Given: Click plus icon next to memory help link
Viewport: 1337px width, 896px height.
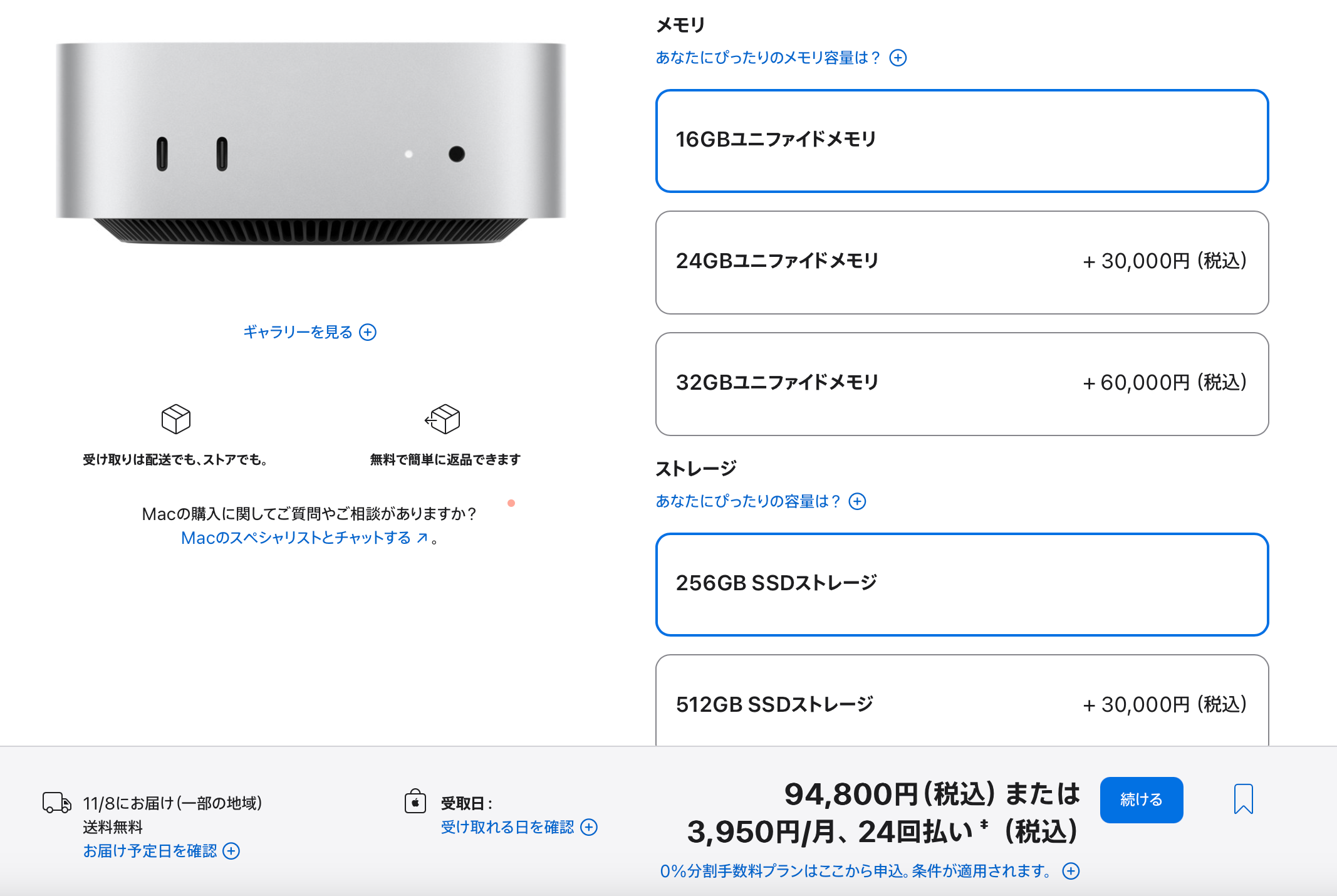Looking at the screenshot, I should point(898,58).
